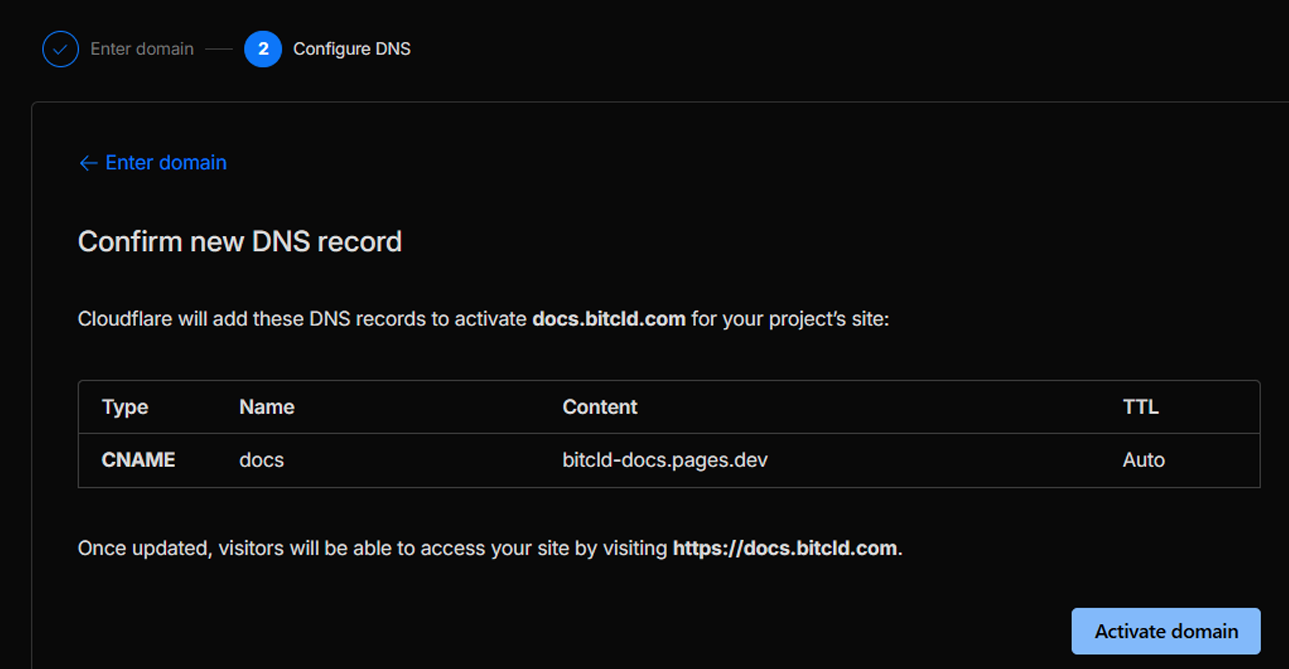This screenshot has height=669, width=1289.
Task: Switch to the Configure DNS step
Action: pos(350,48)
